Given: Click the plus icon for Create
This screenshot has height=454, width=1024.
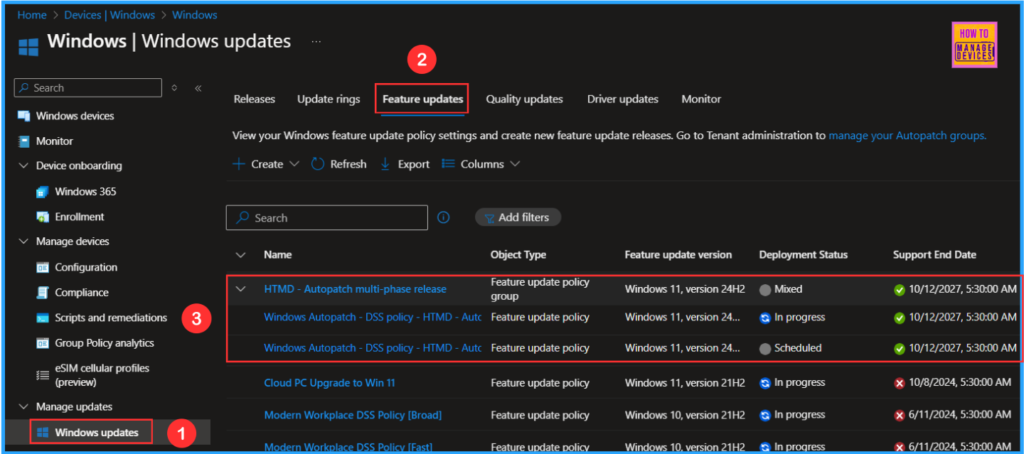Looking at the screenshot, I should 238,164.
